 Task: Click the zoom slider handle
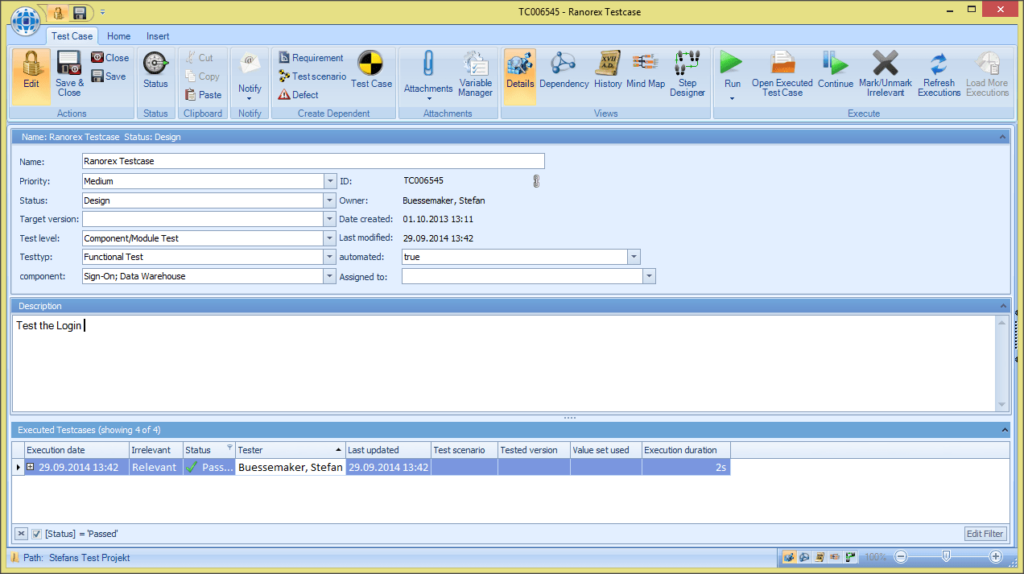946,556
